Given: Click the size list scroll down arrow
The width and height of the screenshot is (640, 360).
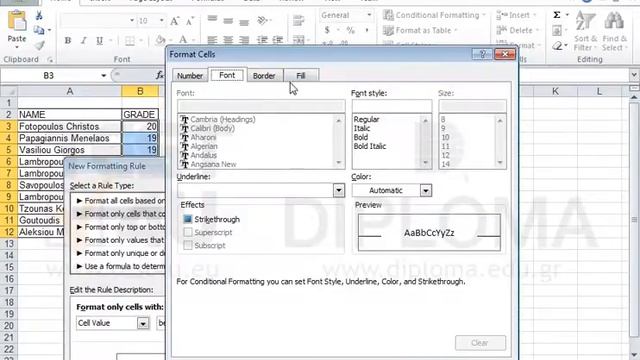Looking at the screenshot, I should 500,163.
